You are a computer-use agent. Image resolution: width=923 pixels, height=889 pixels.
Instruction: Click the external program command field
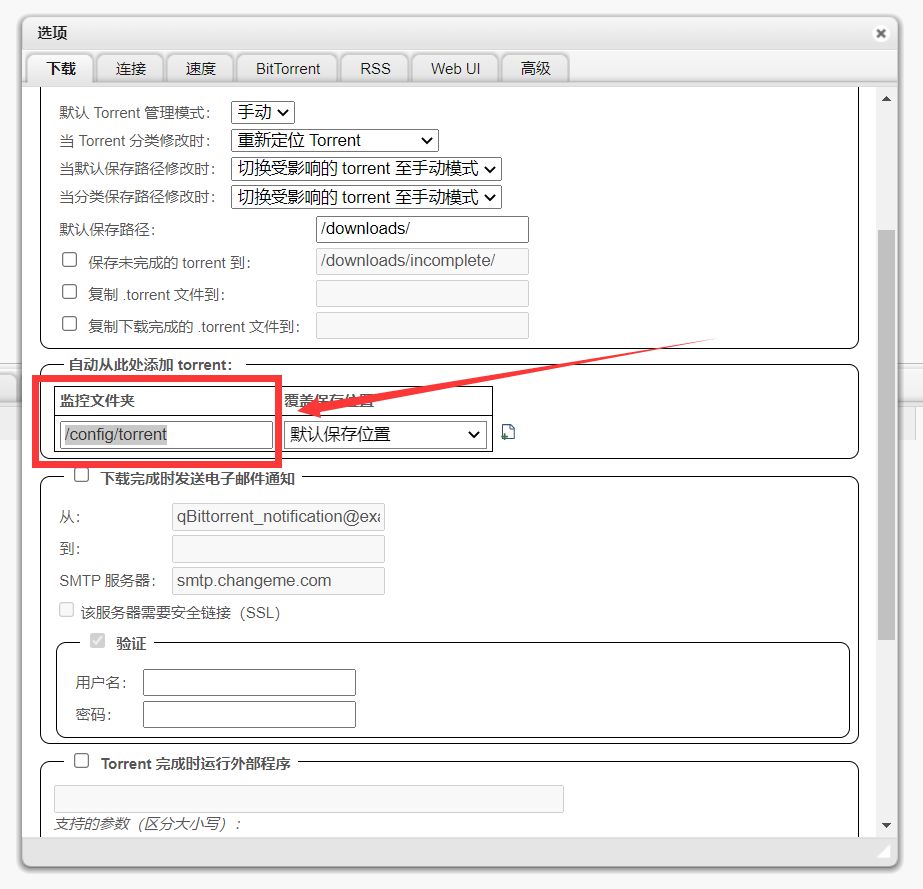308,799
